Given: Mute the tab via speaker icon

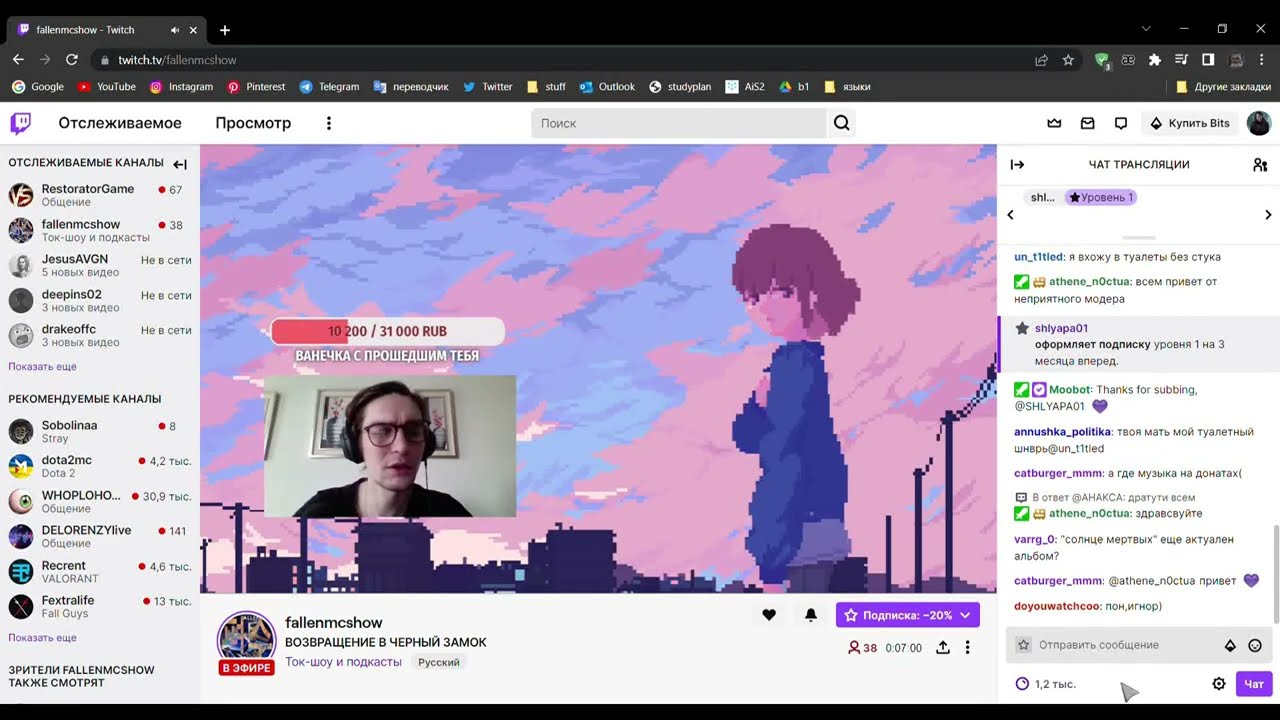Looking at the screenshot, I should 175,30.
